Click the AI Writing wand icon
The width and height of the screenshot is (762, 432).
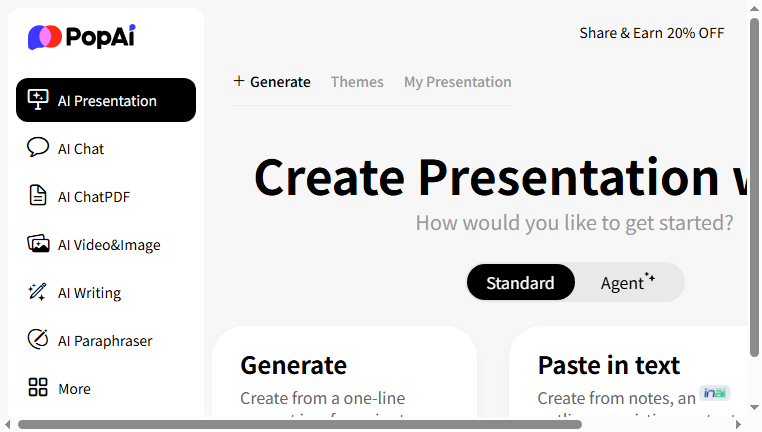(37, 292)
